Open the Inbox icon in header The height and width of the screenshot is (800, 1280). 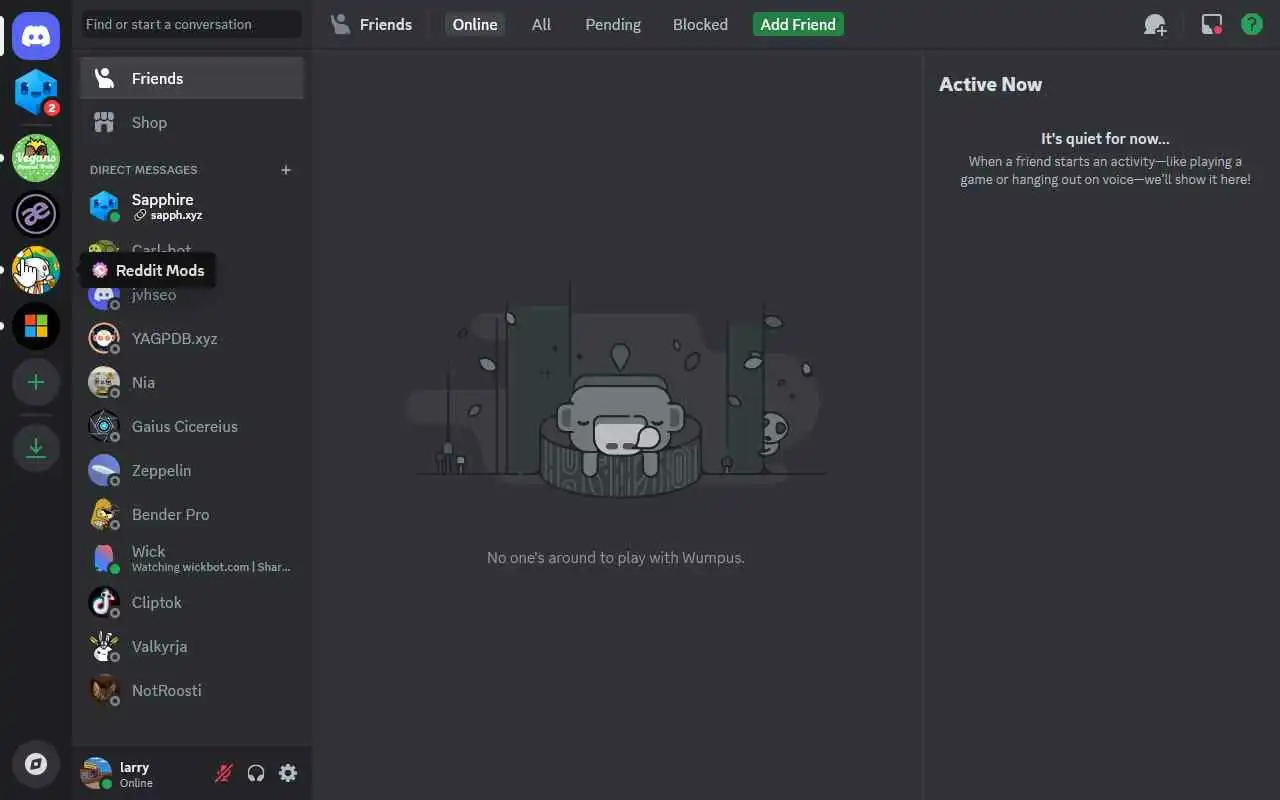pyautogui.click(x=1212, y=24)
